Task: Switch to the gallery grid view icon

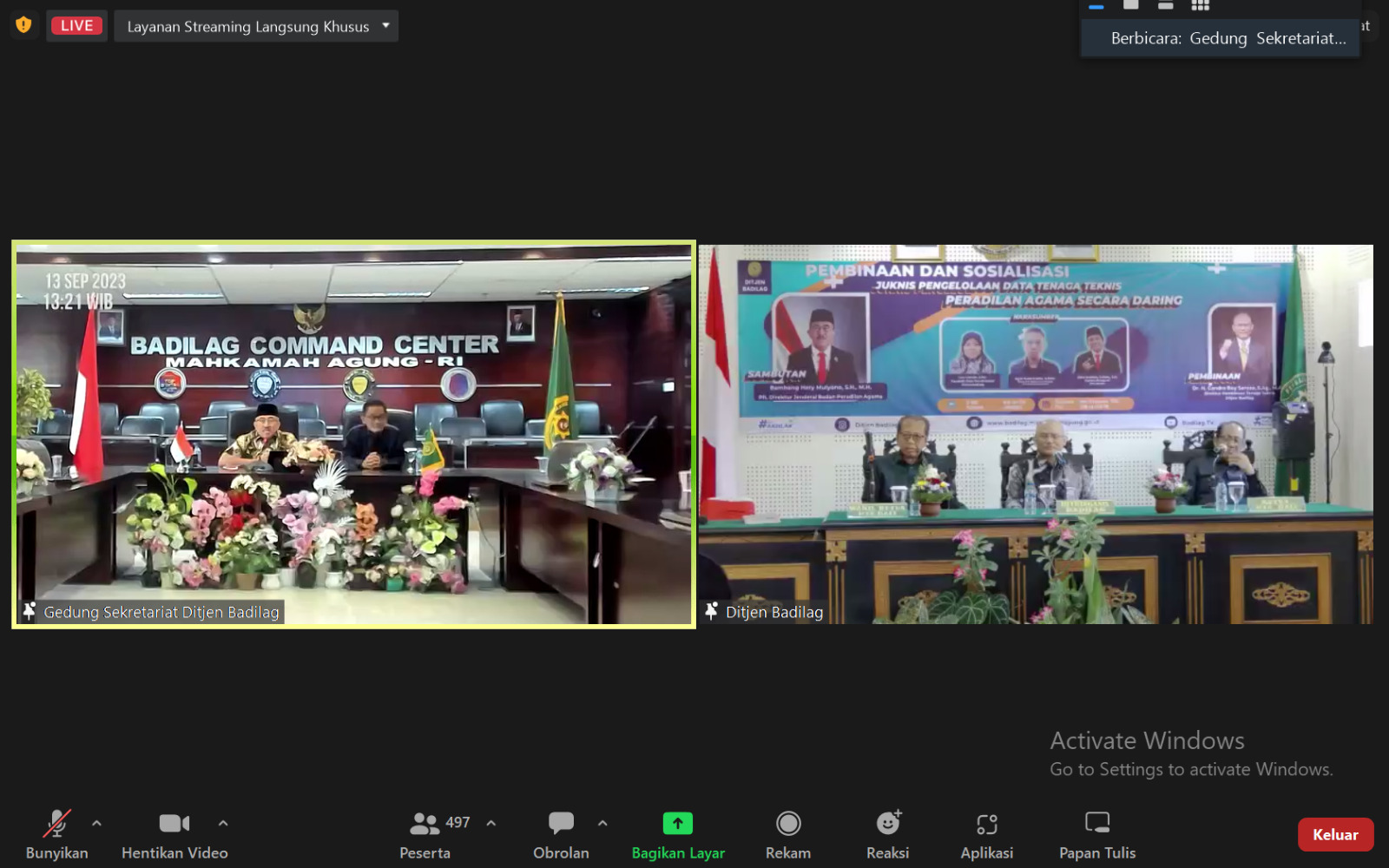Action: click(x=1200, y=5)
